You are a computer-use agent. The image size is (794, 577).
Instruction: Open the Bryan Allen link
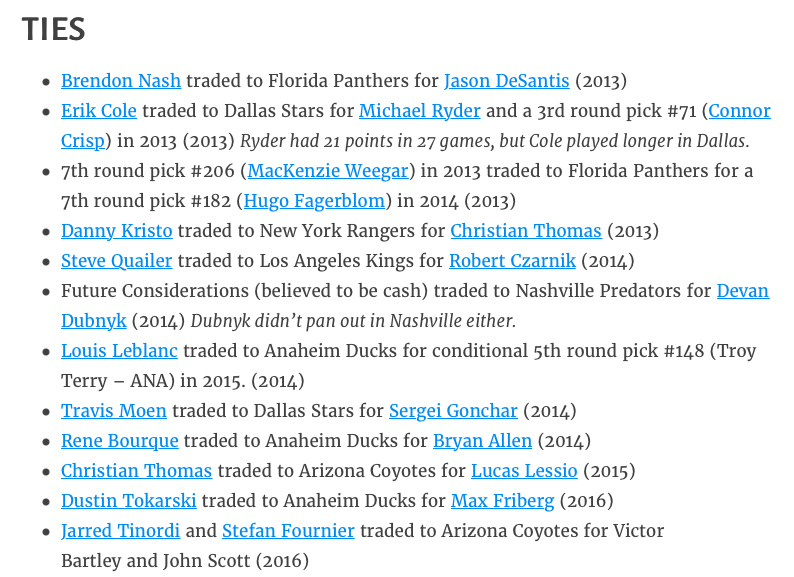click(482, 441)
